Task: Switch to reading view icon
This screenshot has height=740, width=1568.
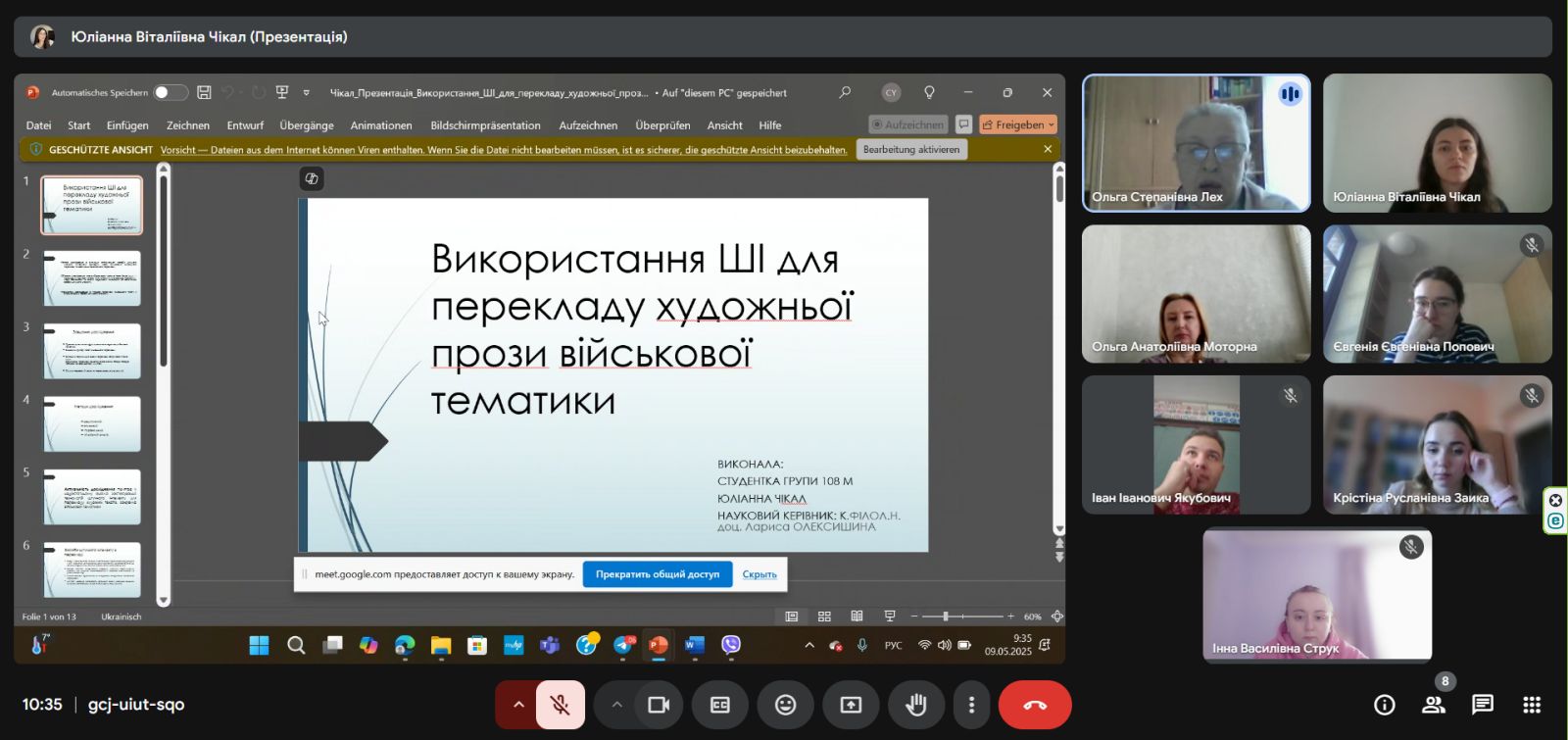Action: [857, 617]
